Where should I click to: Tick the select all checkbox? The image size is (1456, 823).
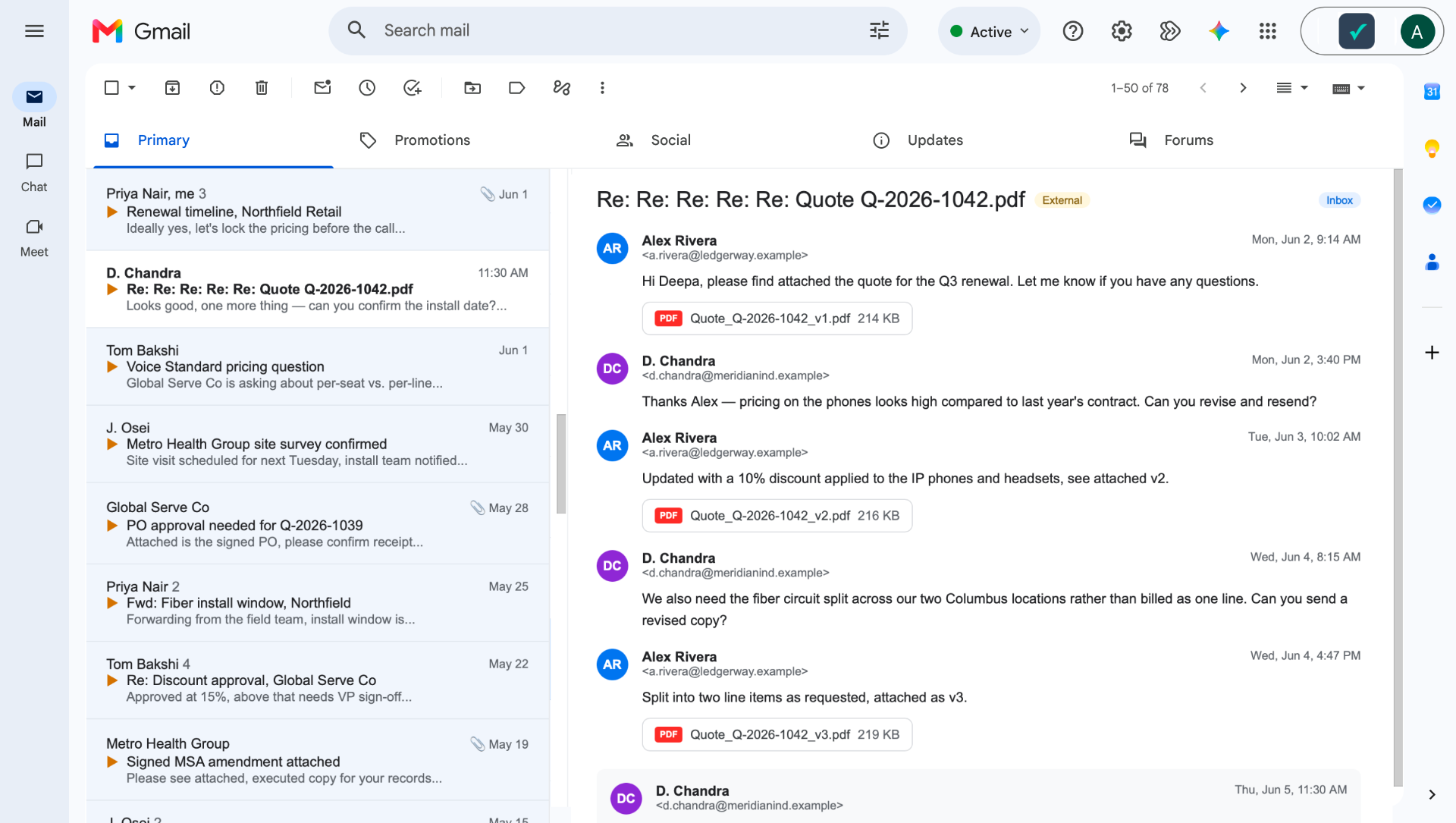click(111, 88)
